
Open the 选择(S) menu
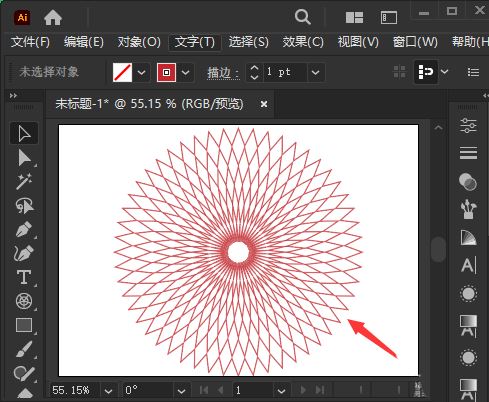point(249,42)
